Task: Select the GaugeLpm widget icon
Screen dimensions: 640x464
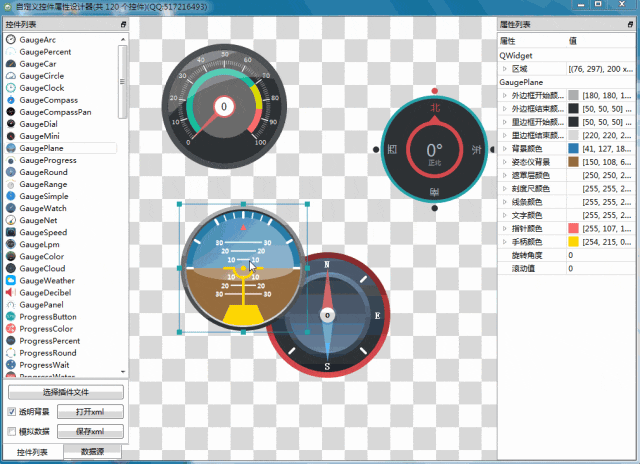Action: pos(11,244)
